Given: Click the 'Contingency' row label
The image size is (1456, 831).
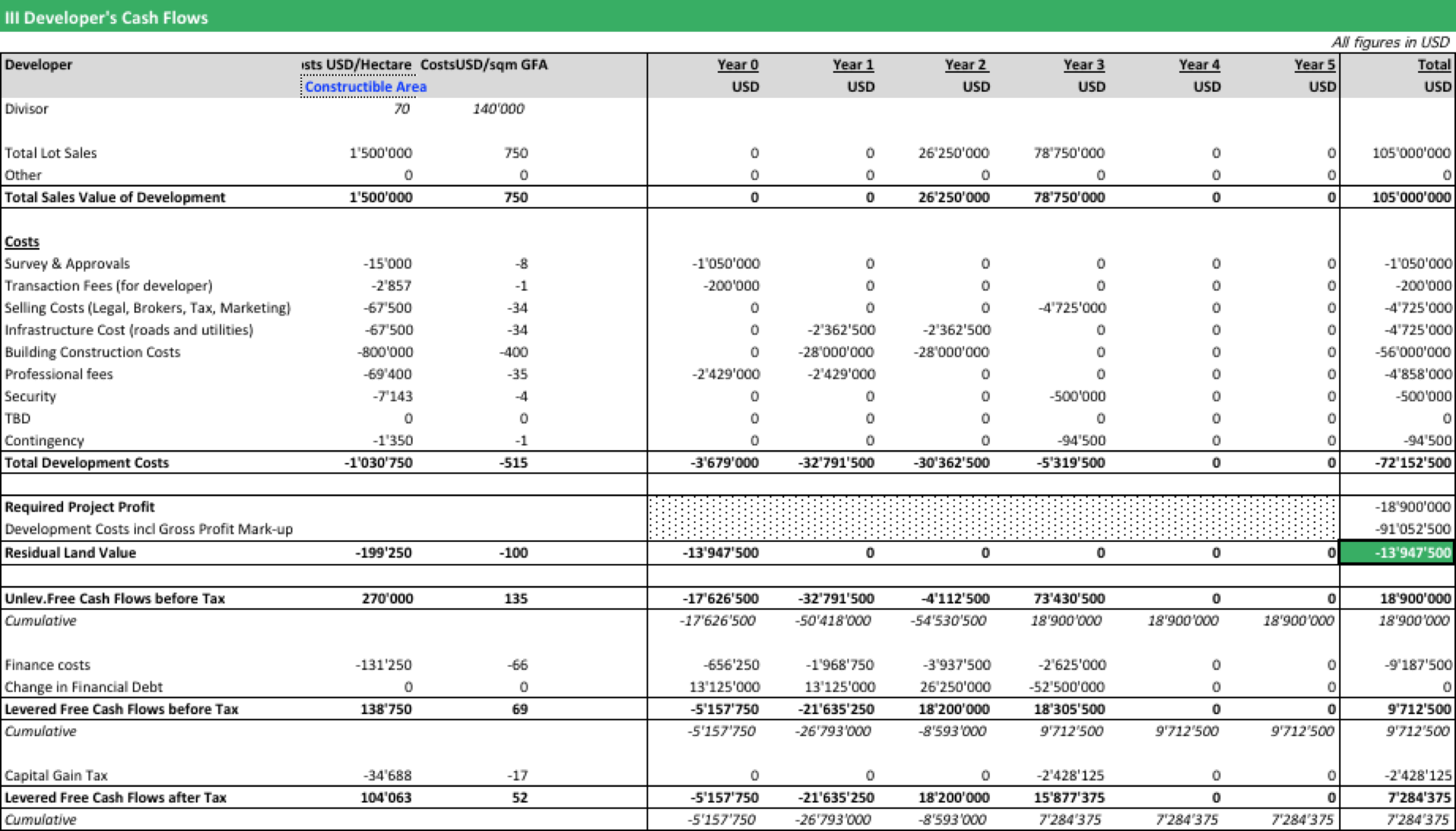Looking at the screenshot, I should coord(44,440).
